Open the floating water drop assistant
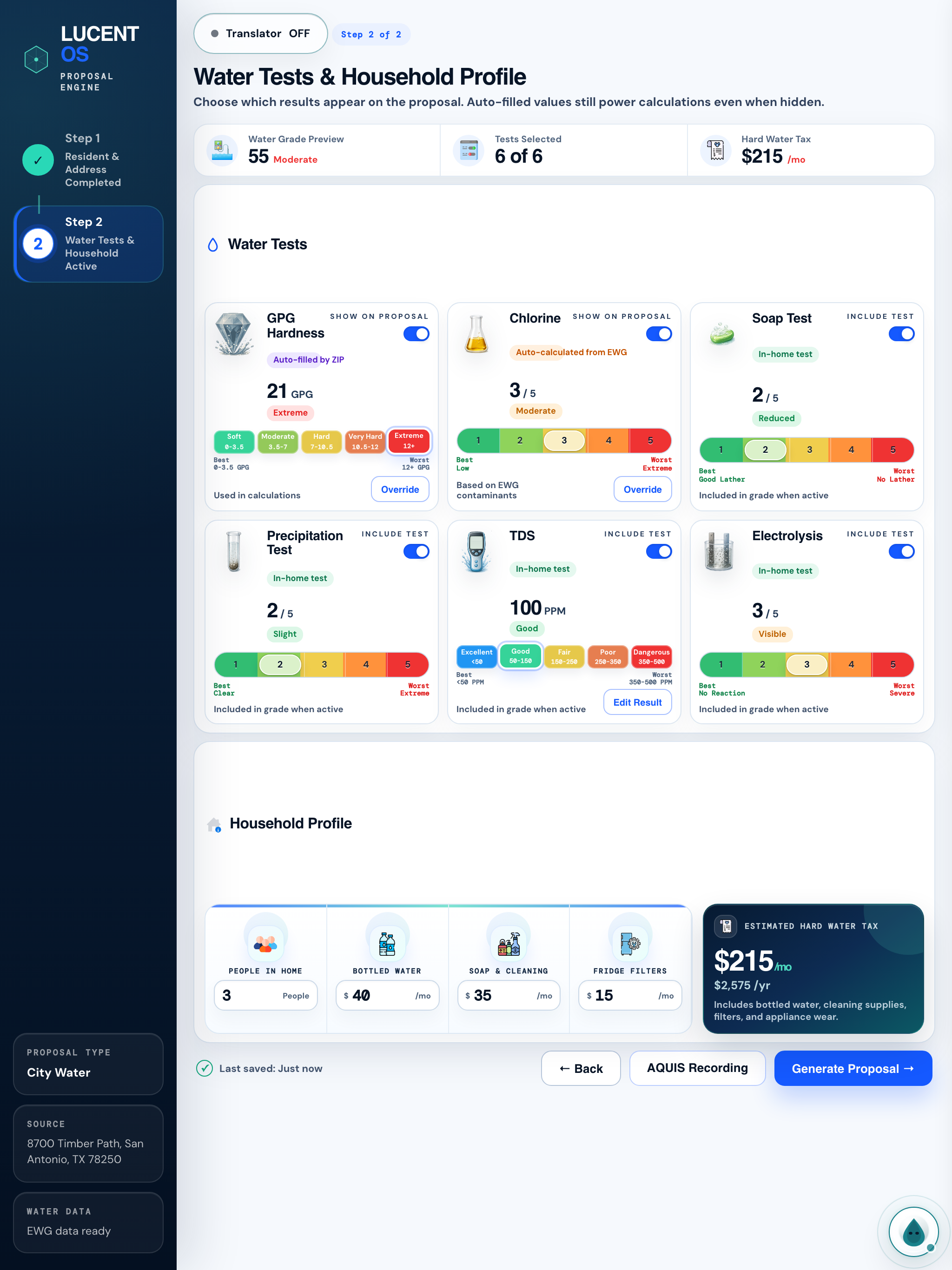952x1270 pixels. pyautogui.click(x=913, y=1231)
